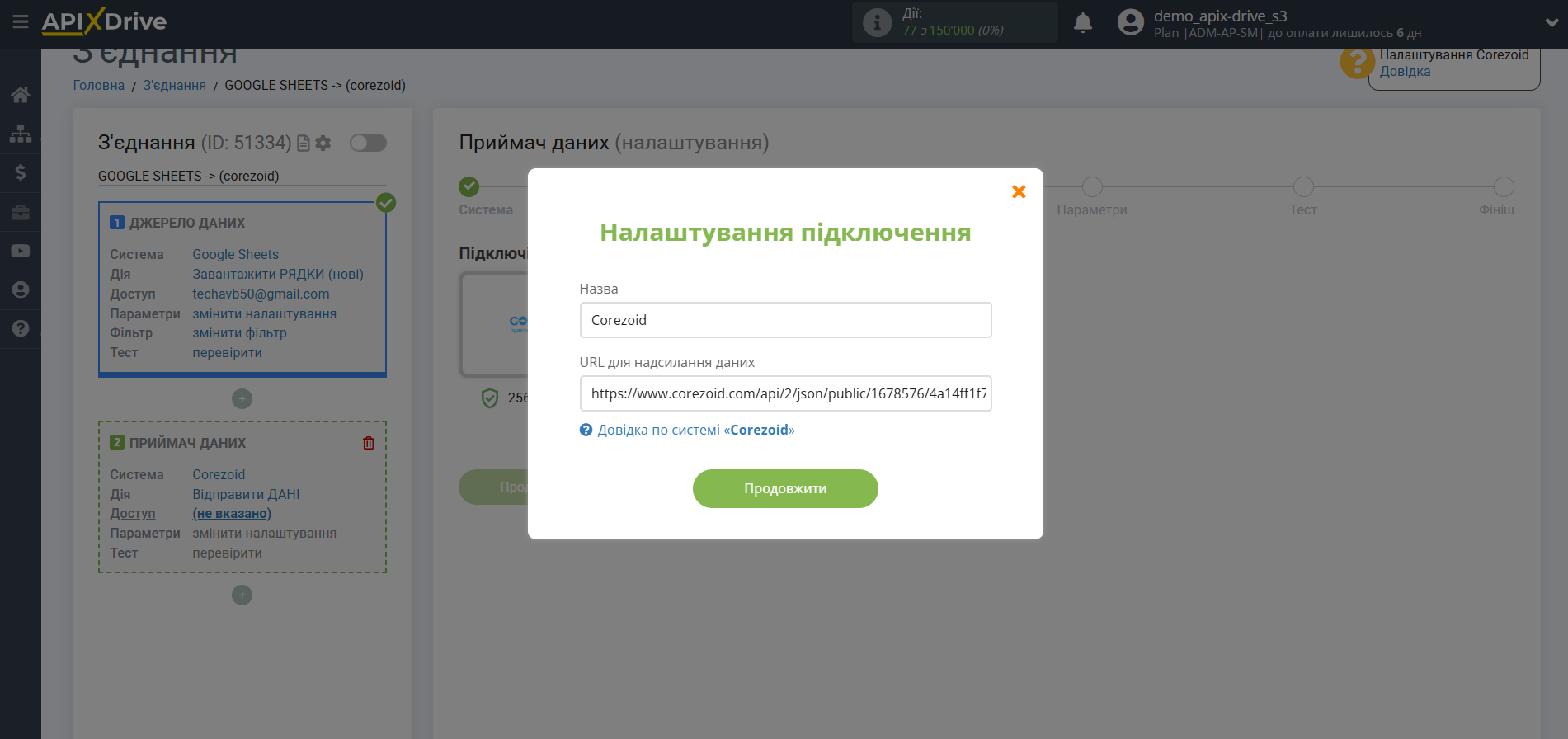Close the connection settings dialog

[x=1019, y=191]
